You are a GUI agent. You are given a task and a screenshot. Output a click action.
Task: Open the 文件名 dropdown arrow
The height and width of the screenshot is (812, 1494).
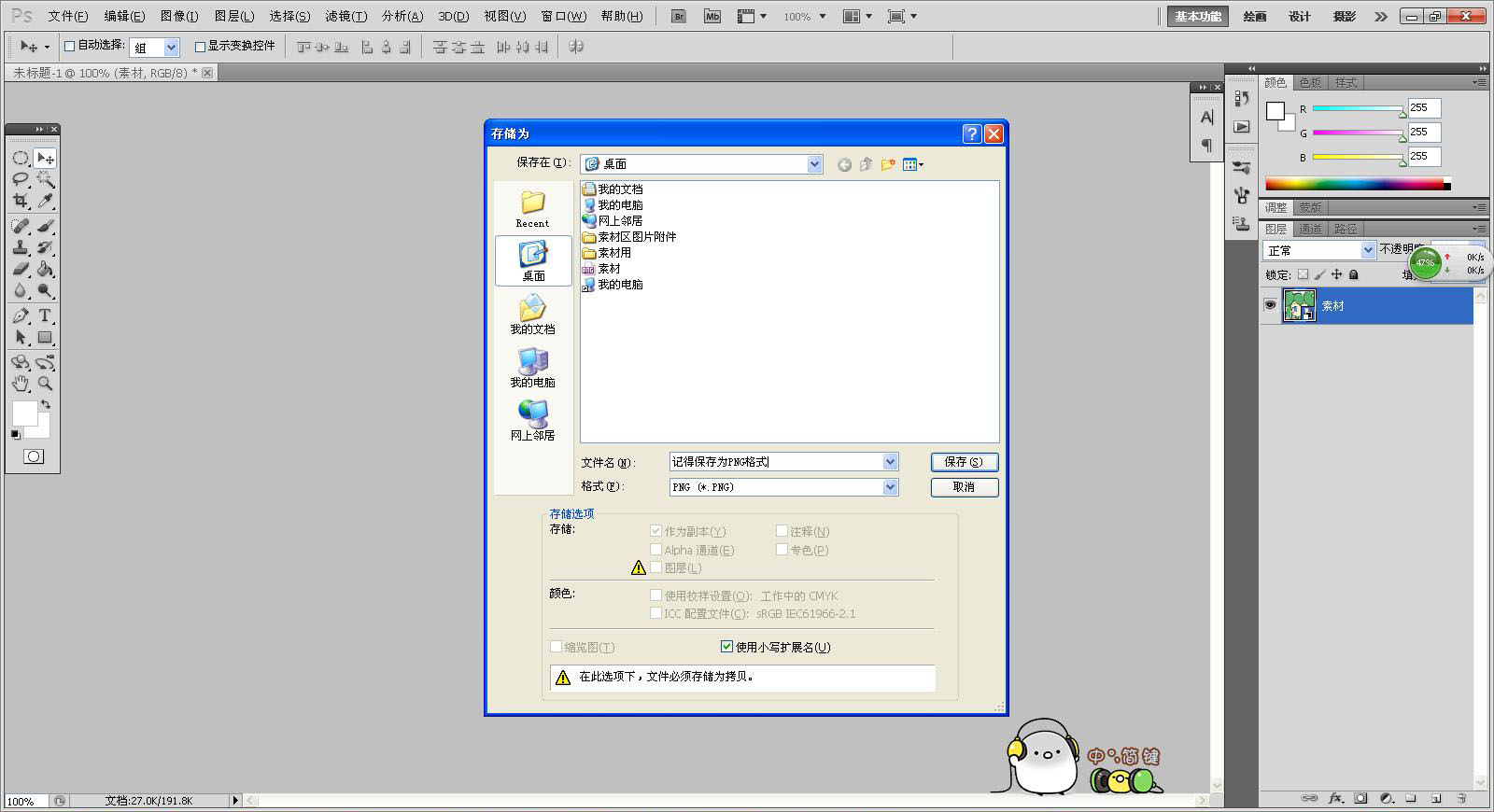[x=890, y=462]
